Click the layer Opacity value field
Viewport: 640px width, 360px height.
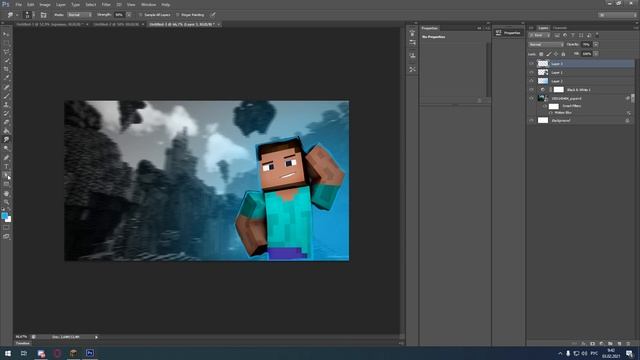(587, 44)
